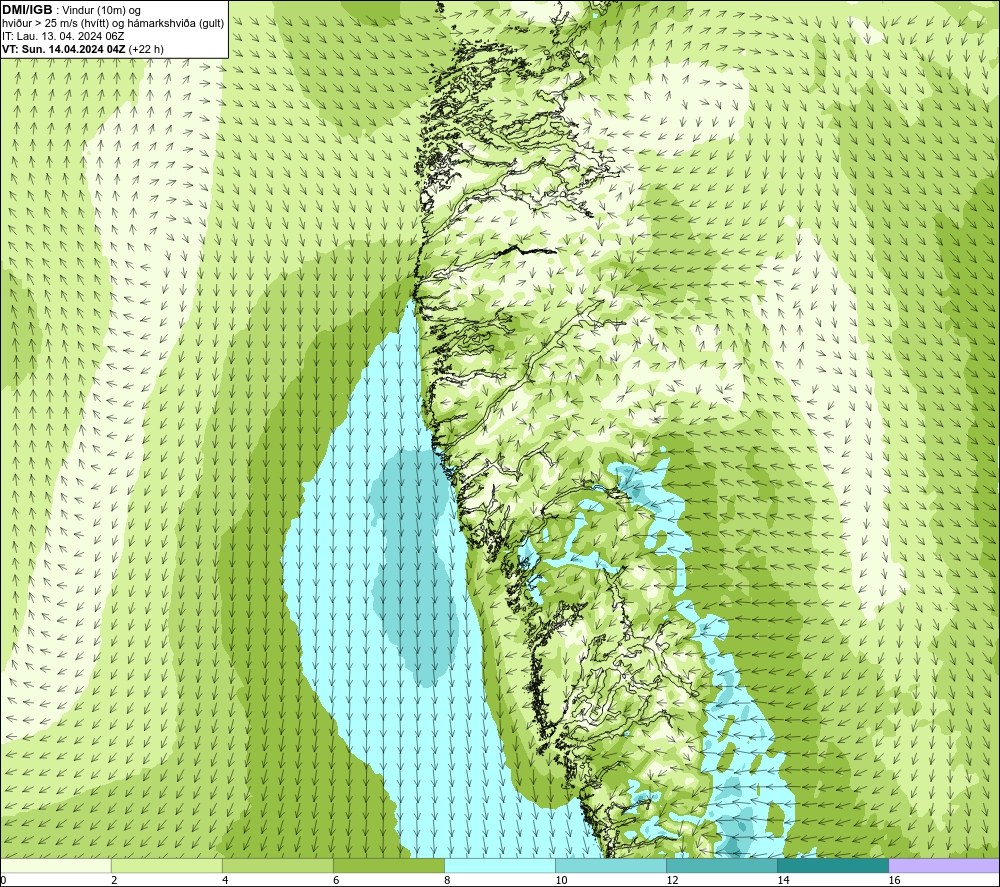Viewport: 1000px width, 887px height.
Task: Click the 8–10 m/s light cyan swatch
Action: (x=499, y=866)
